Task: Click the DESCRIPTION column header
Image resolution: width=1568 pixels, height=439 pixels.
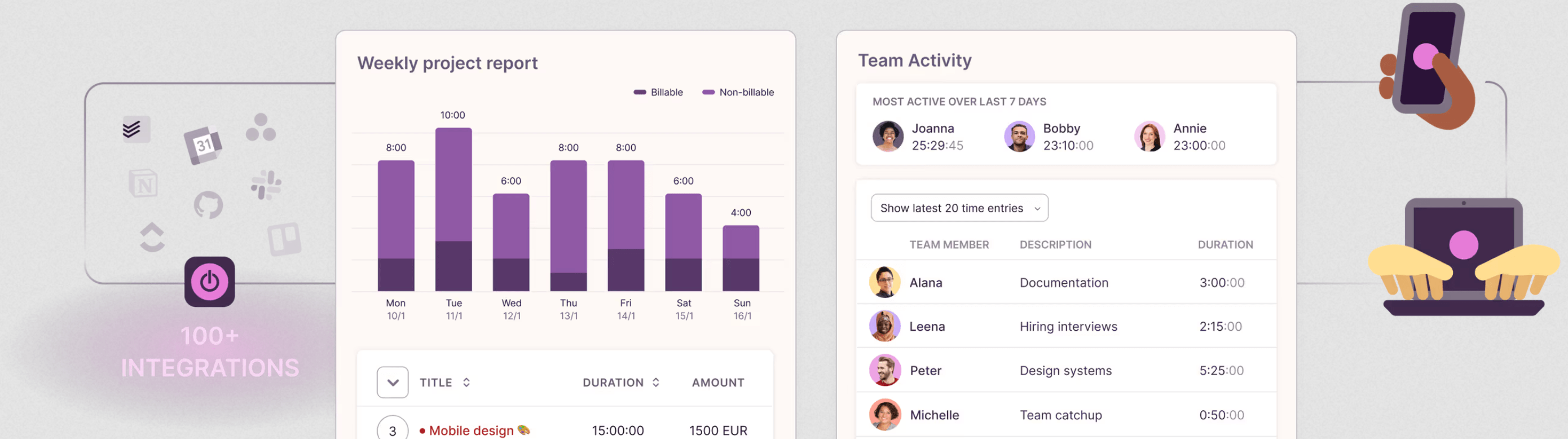Action: tap(1055, 245)
